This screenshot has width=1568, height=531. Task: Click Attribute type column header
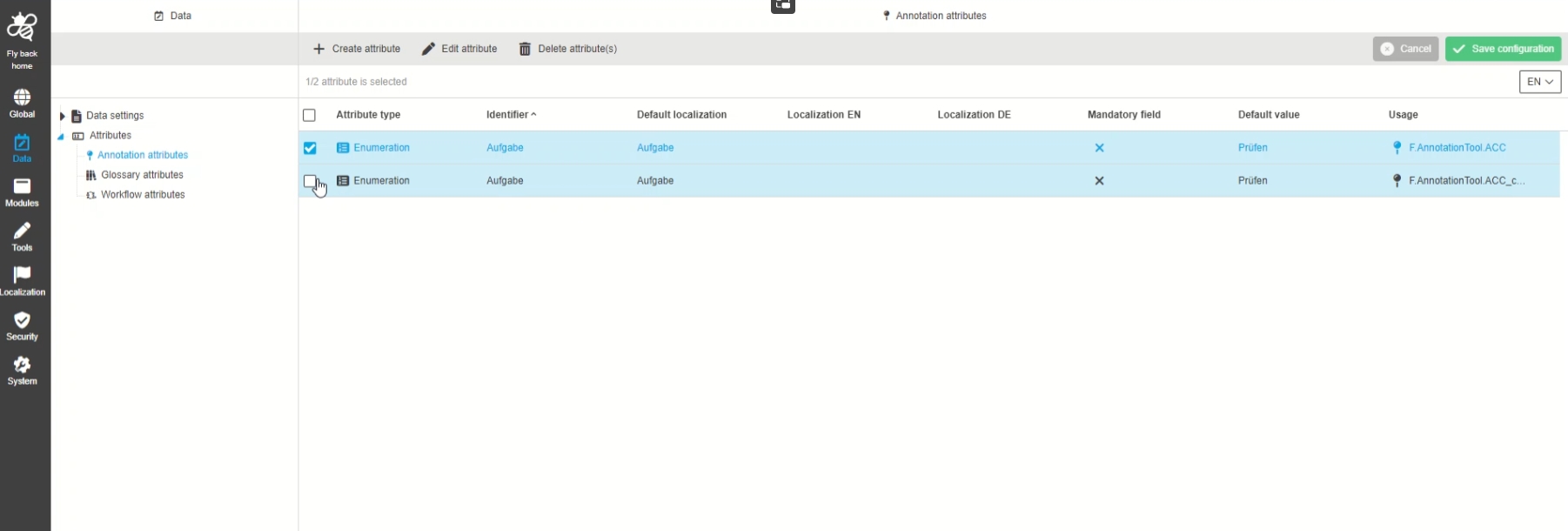click(368, 115)
